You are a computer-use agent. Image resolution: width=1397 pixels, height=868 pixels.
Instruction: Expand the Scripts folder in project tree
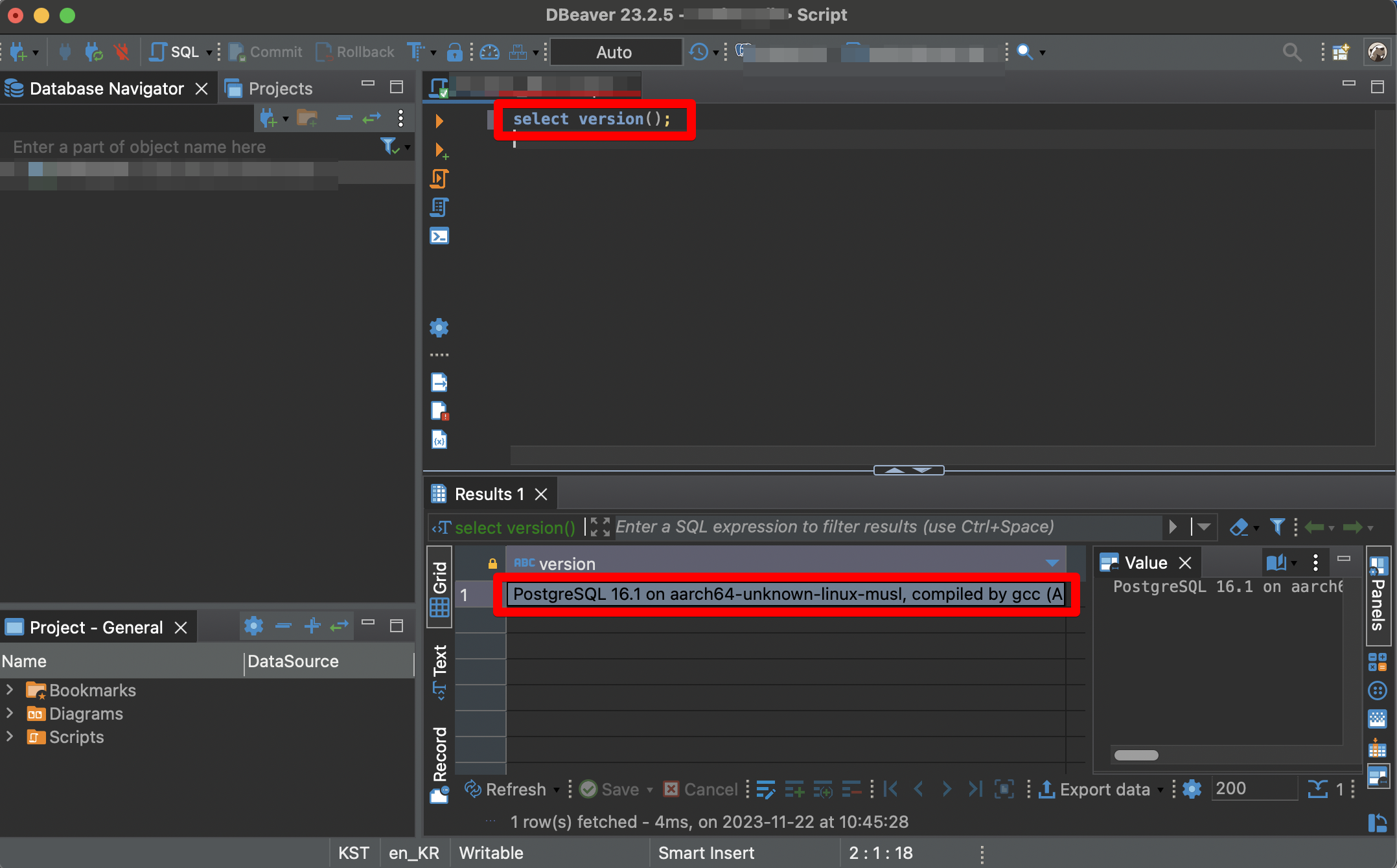(x=10, y=737)
